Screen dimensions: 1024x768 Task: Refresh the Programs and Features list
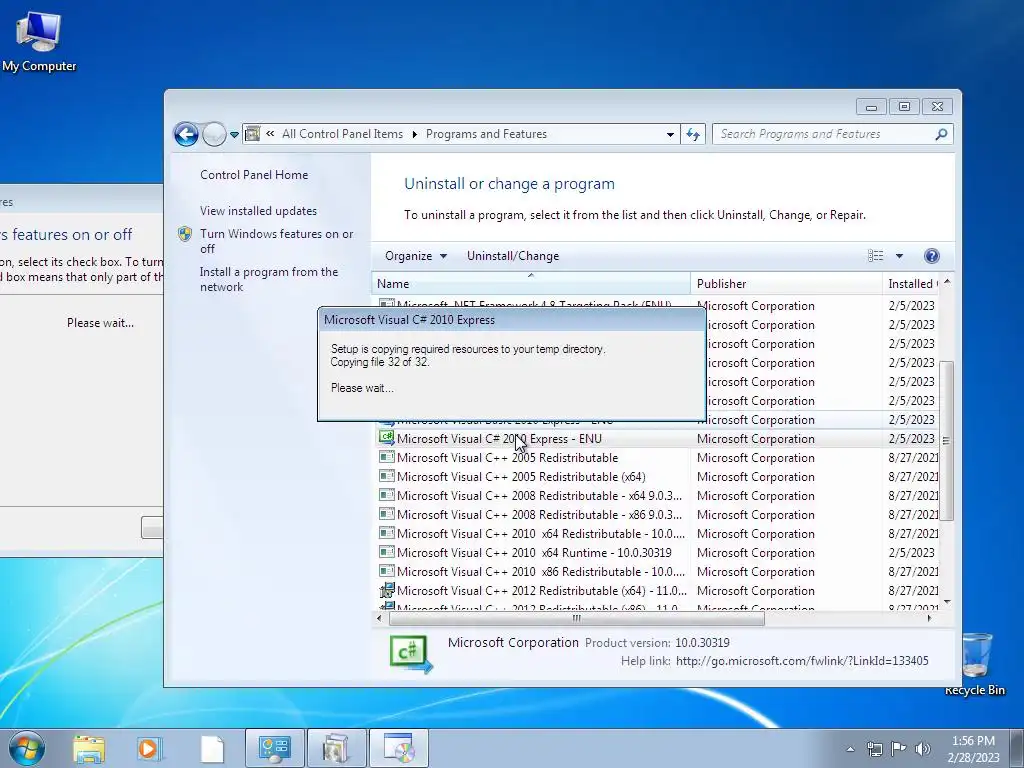tap(693, 135)
